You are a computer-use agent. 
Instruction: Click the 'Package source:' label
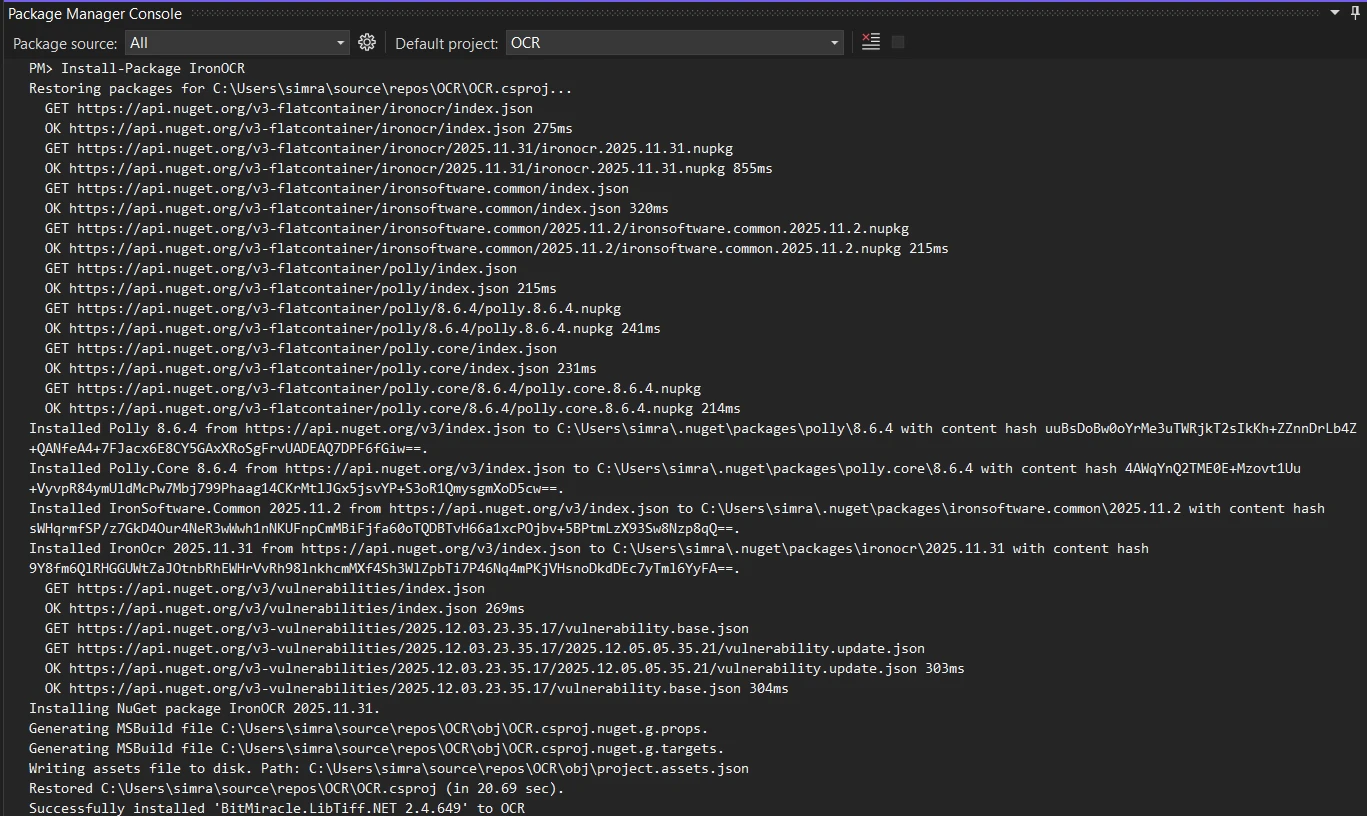pyautogui.click(x=65, y=43)
